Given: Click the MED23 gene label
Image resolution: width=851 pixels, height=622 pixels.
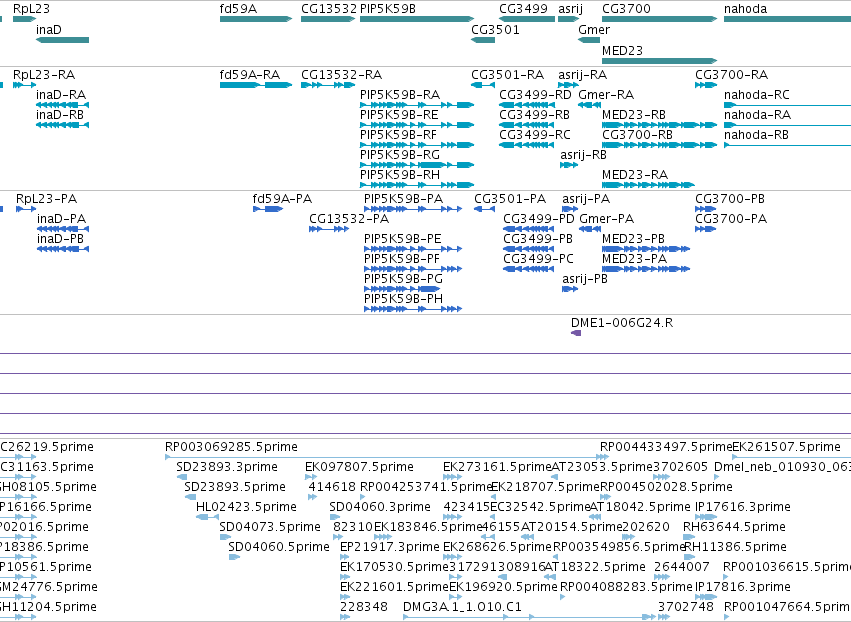Looking at the screenshot, I should pyautogui.click(x=623, y=50).
